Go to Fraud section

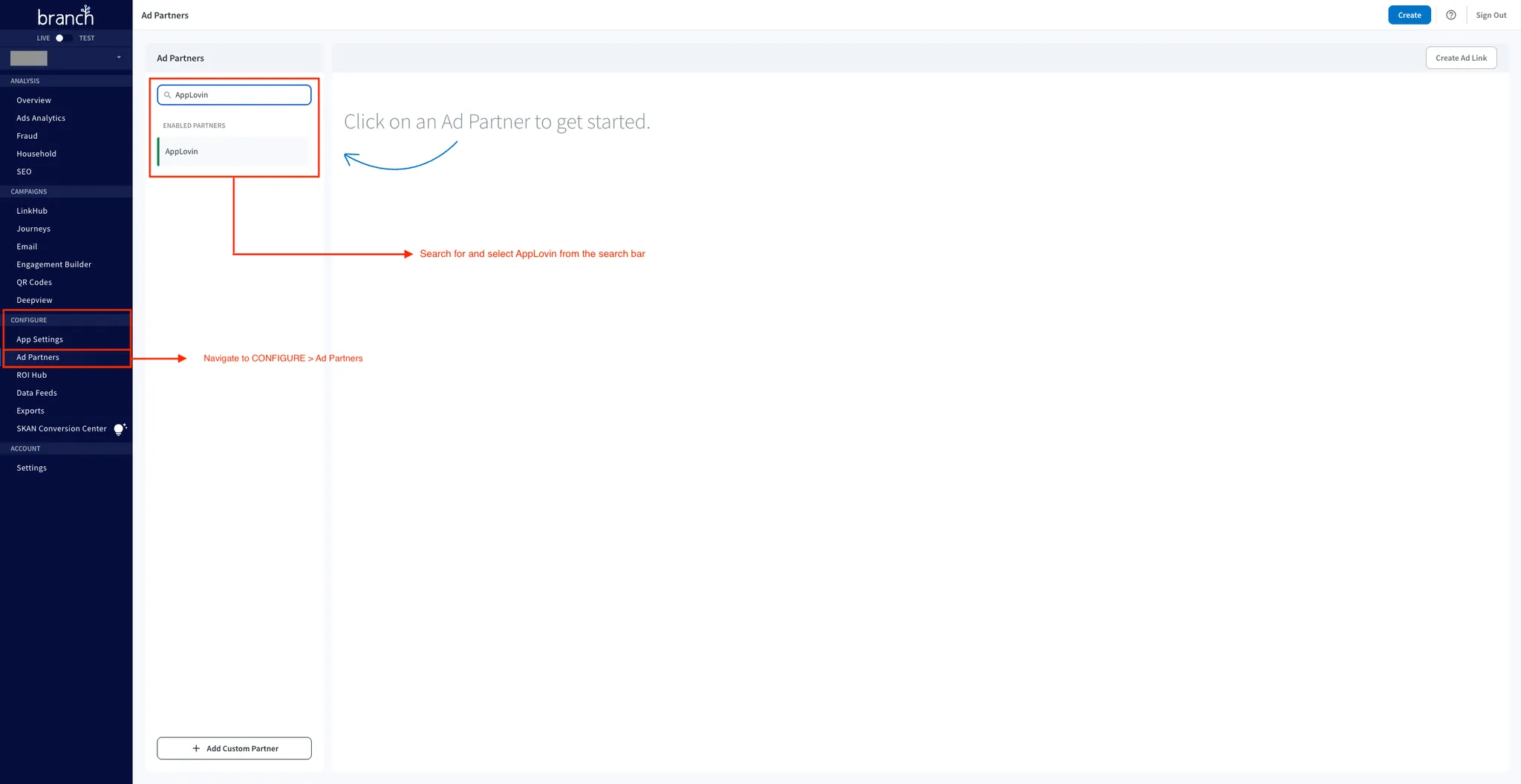pos(27,136)
